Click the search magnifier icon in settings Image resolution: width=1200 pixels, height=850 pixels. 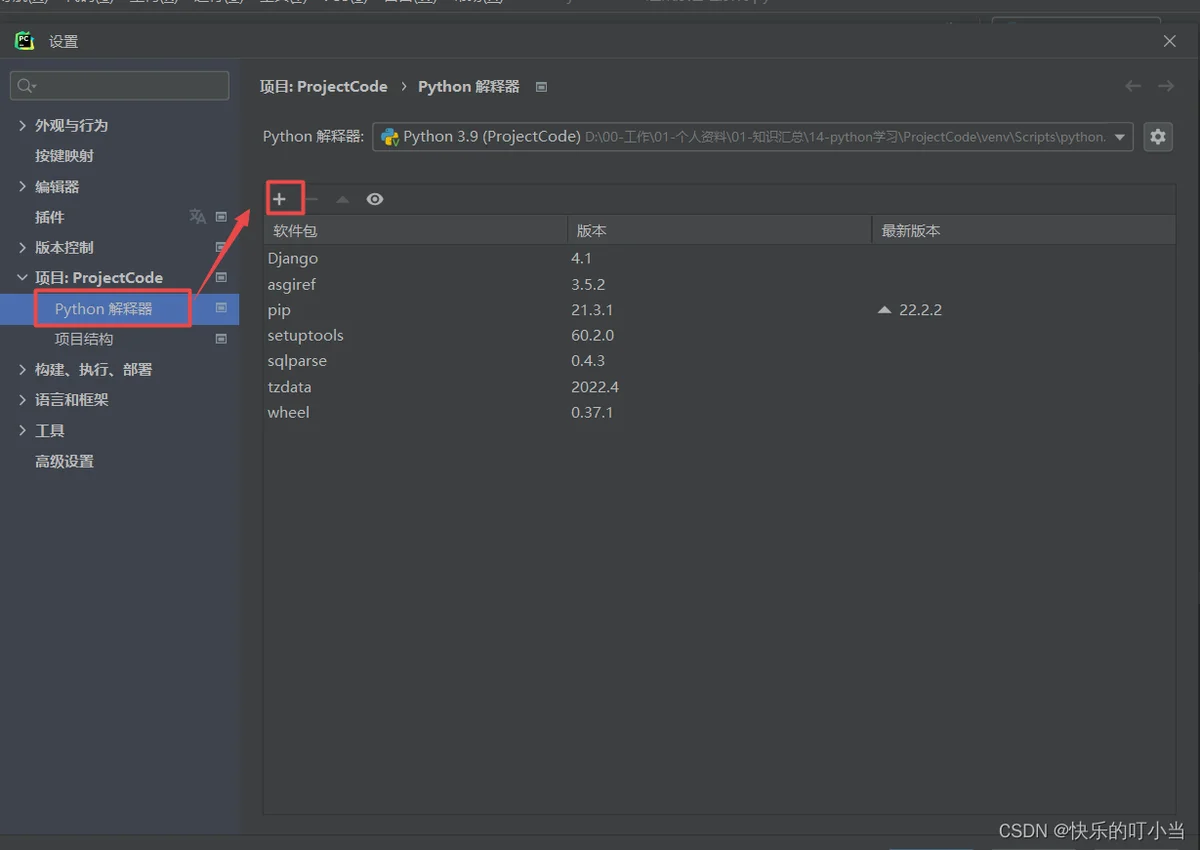(27, 86)
